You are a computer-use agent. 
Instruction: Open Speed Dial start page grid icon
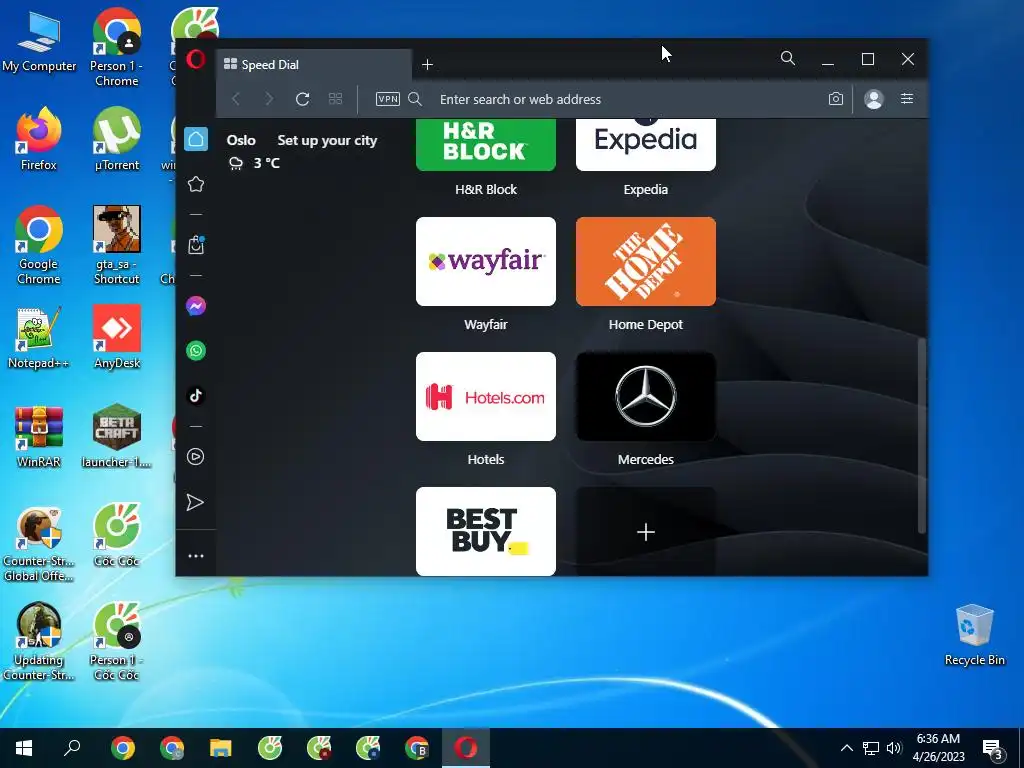[x=335, y=99]
